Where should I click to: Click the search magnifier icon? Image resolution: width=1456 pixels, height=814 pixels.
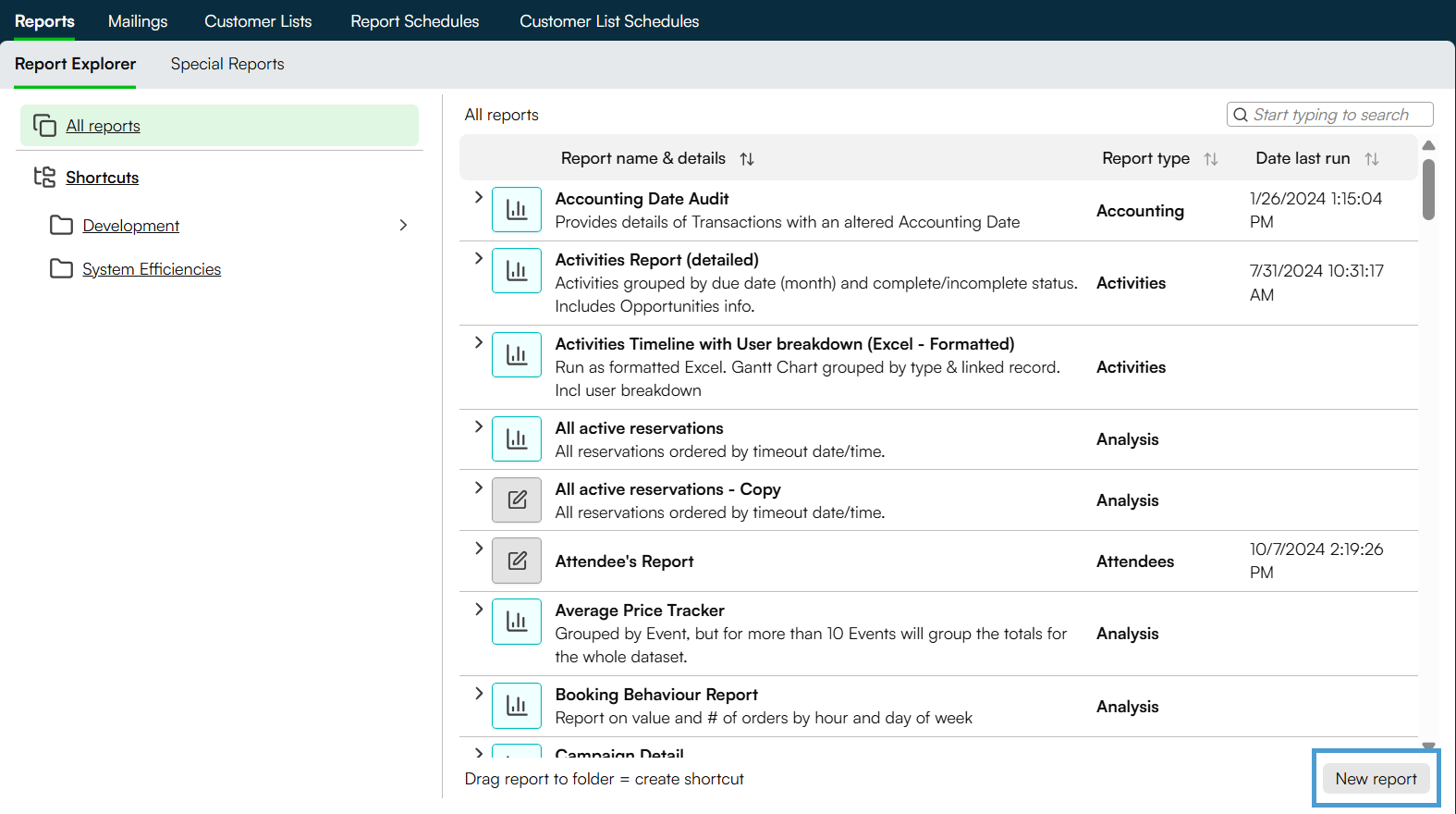tap(1241, 115)
